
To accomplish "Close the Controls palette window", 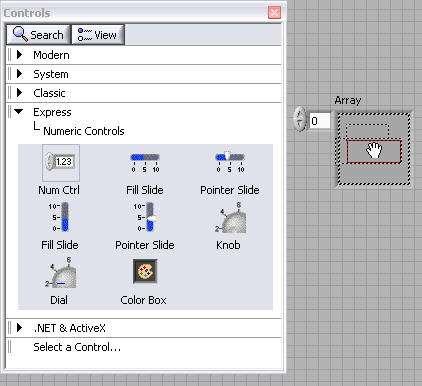I will pos(274,13).
